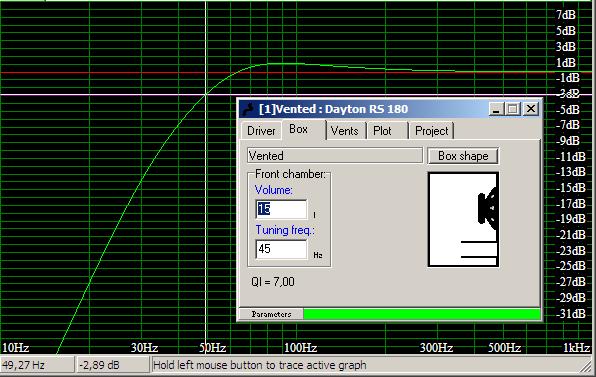
Task: Click the Tuning freq. input field
Action: (x=281, y=249)
